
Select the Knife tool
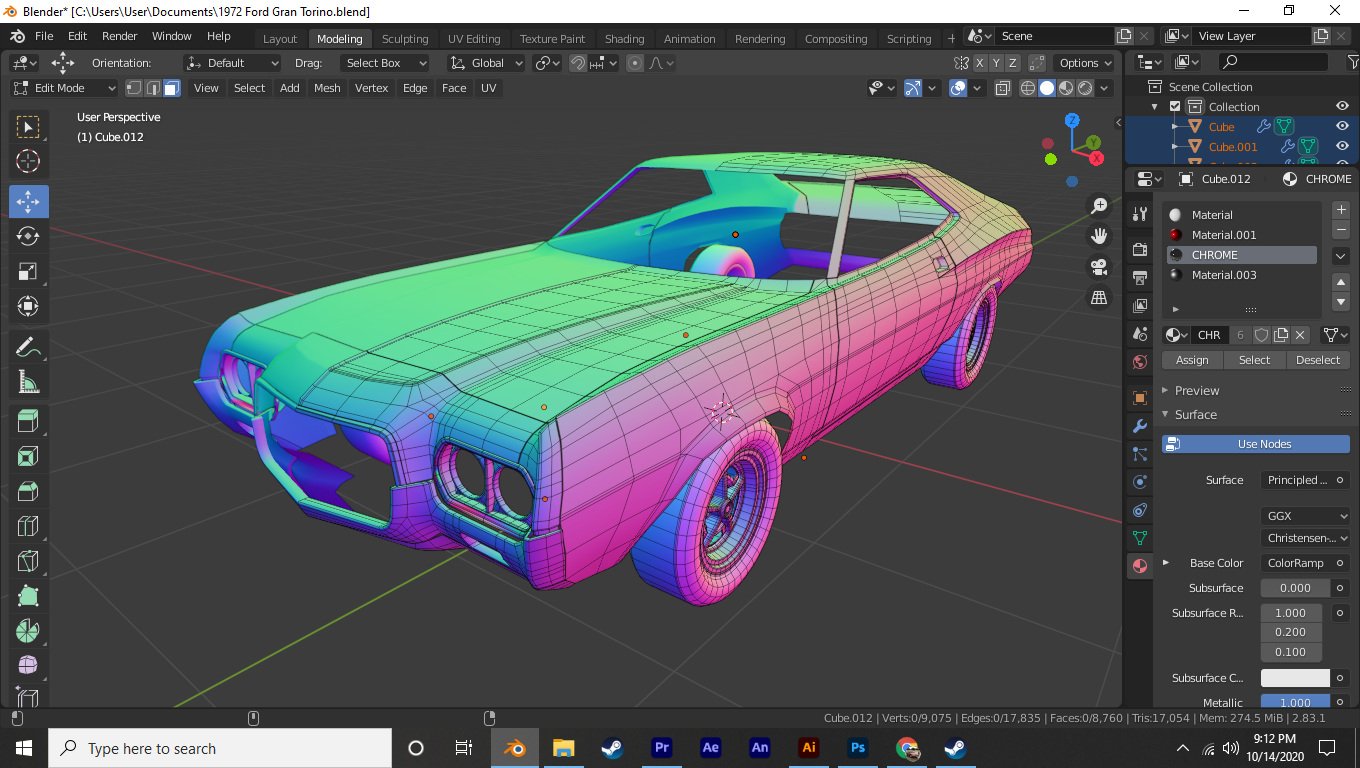click(28, 561)
